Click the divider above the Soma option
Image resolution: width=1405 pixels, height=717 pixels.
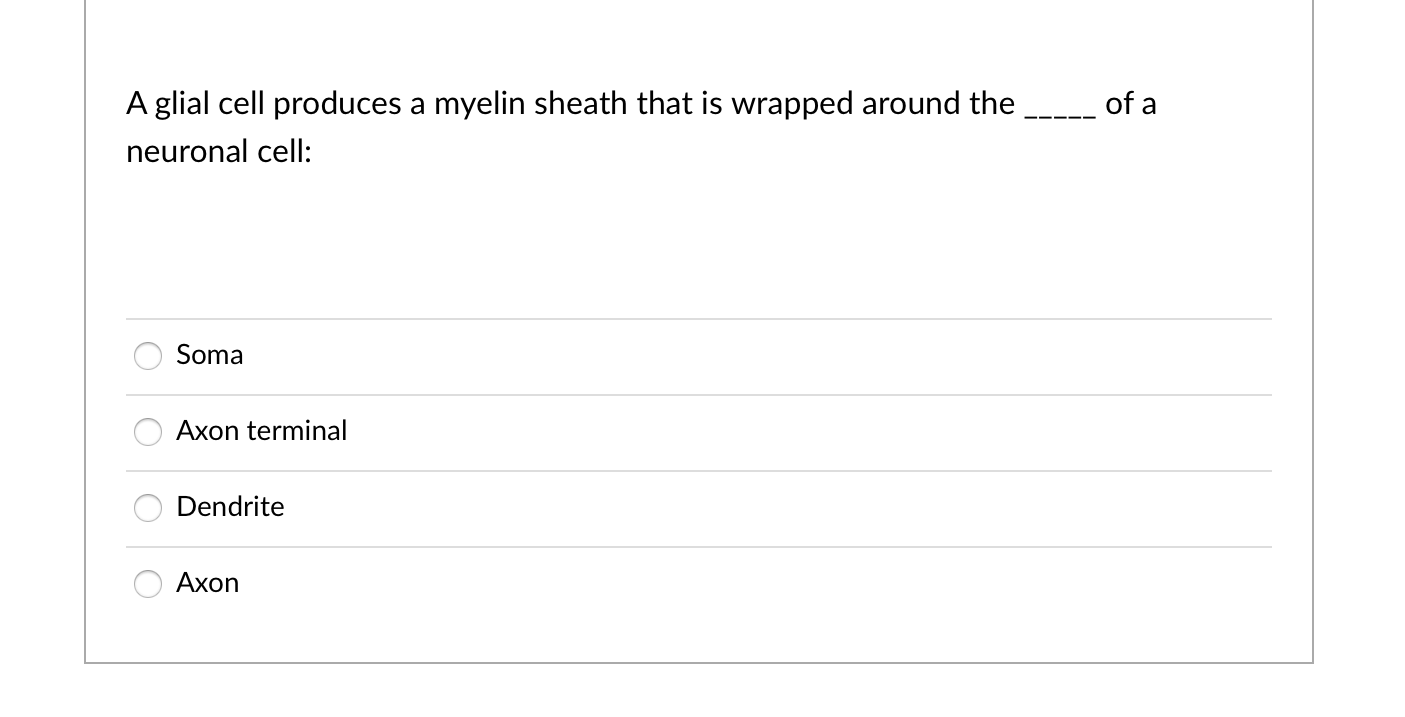pyautogui.click(x=698, y=318)
